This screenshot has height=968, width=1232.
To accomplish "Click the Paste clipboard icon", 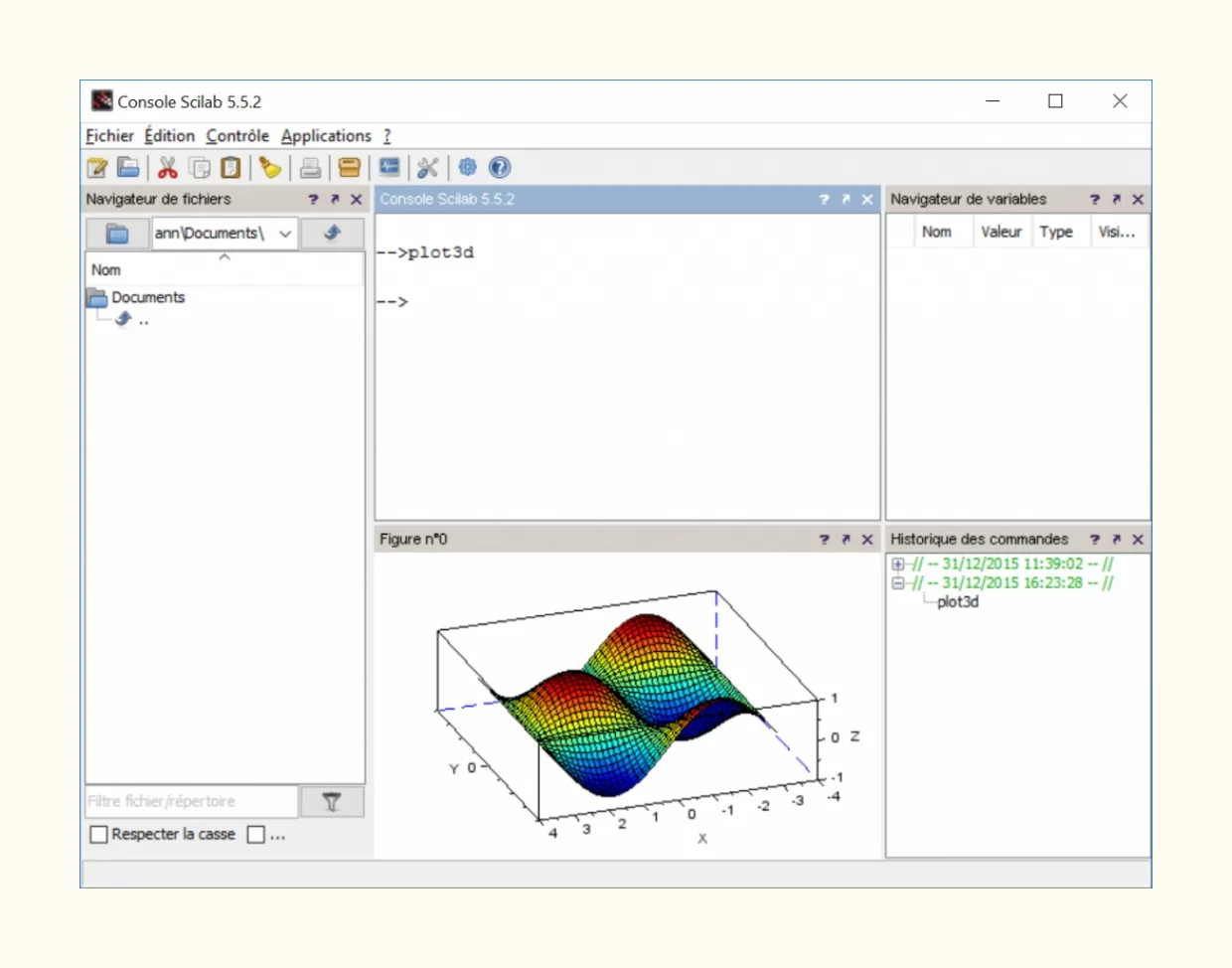I will tap(231, 168).
